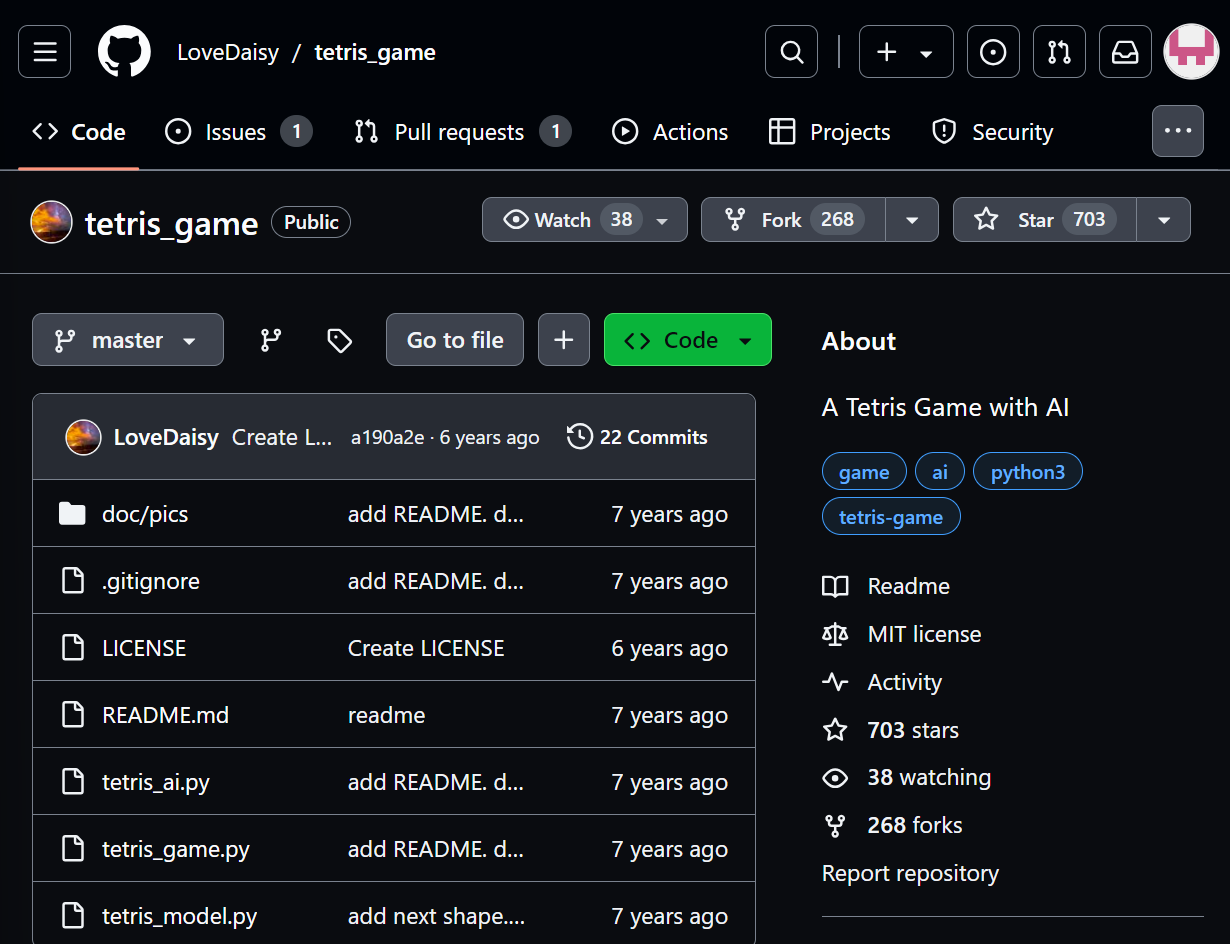View the 22 Commits history
This screenshot has width=1230, height=944.
(x=638, y=437)
